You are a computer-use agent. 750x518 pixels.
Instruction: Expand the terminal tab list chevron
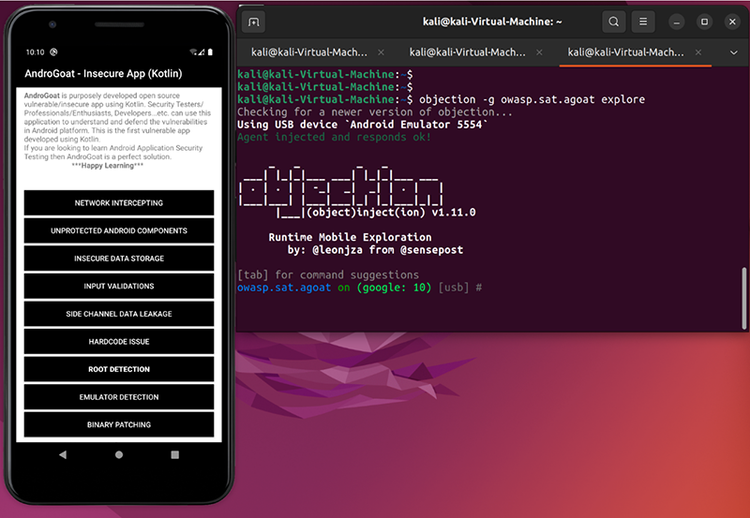(734, 53)
